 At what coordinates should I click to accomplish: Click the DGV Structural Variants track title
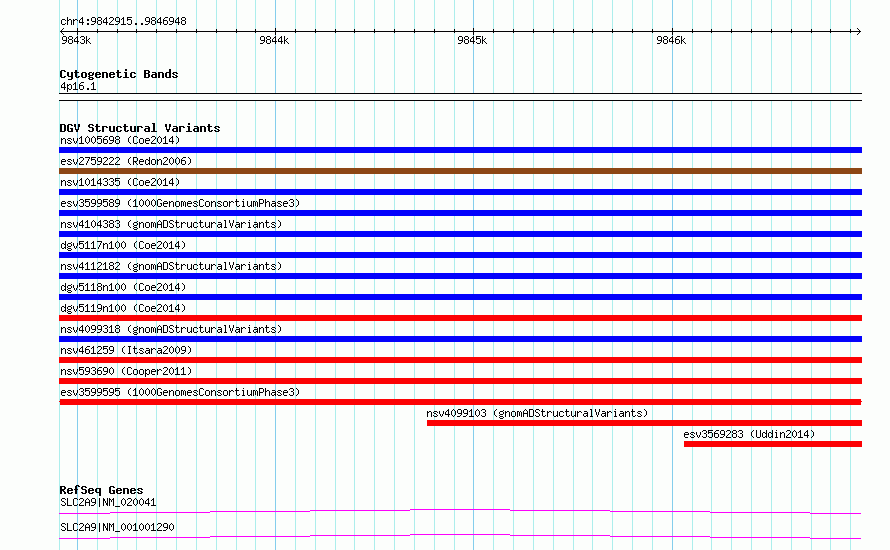click(140, 128)
